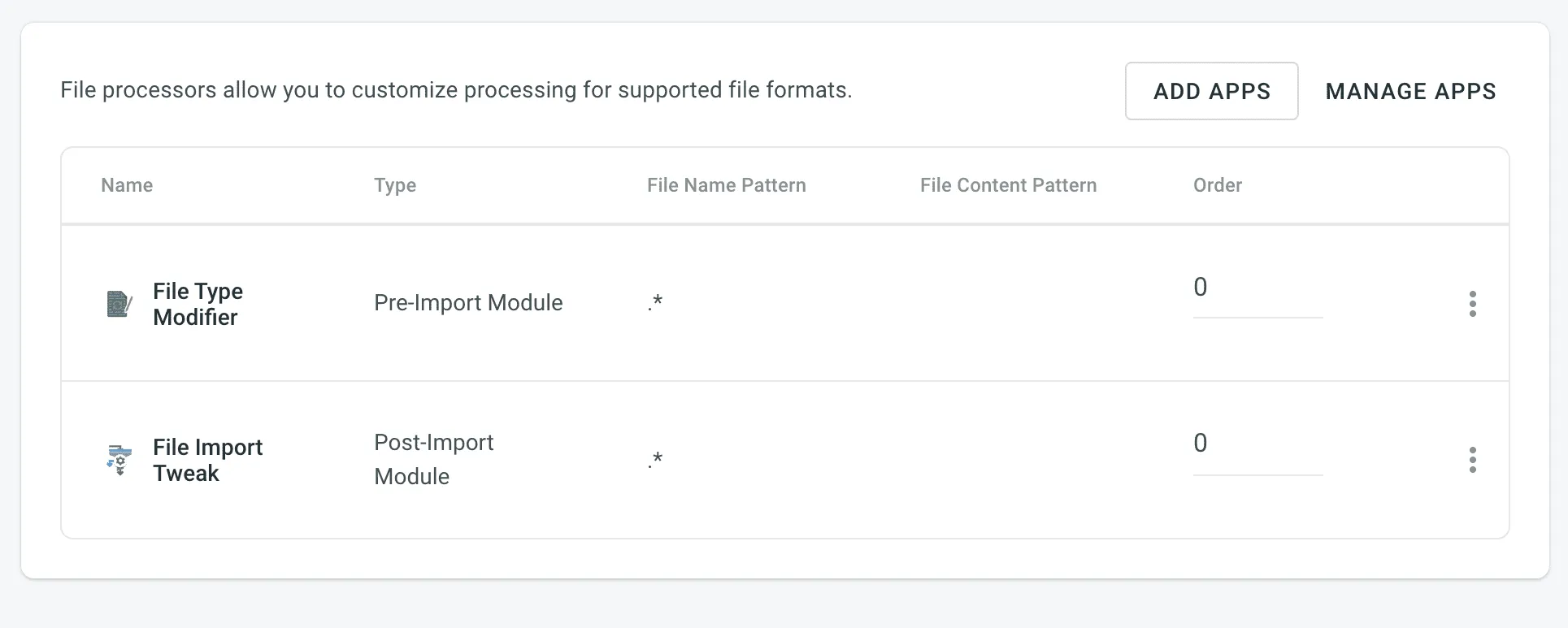Click the Name column header
Viewport: 1568px width, 628px height.
pos(127,185)
